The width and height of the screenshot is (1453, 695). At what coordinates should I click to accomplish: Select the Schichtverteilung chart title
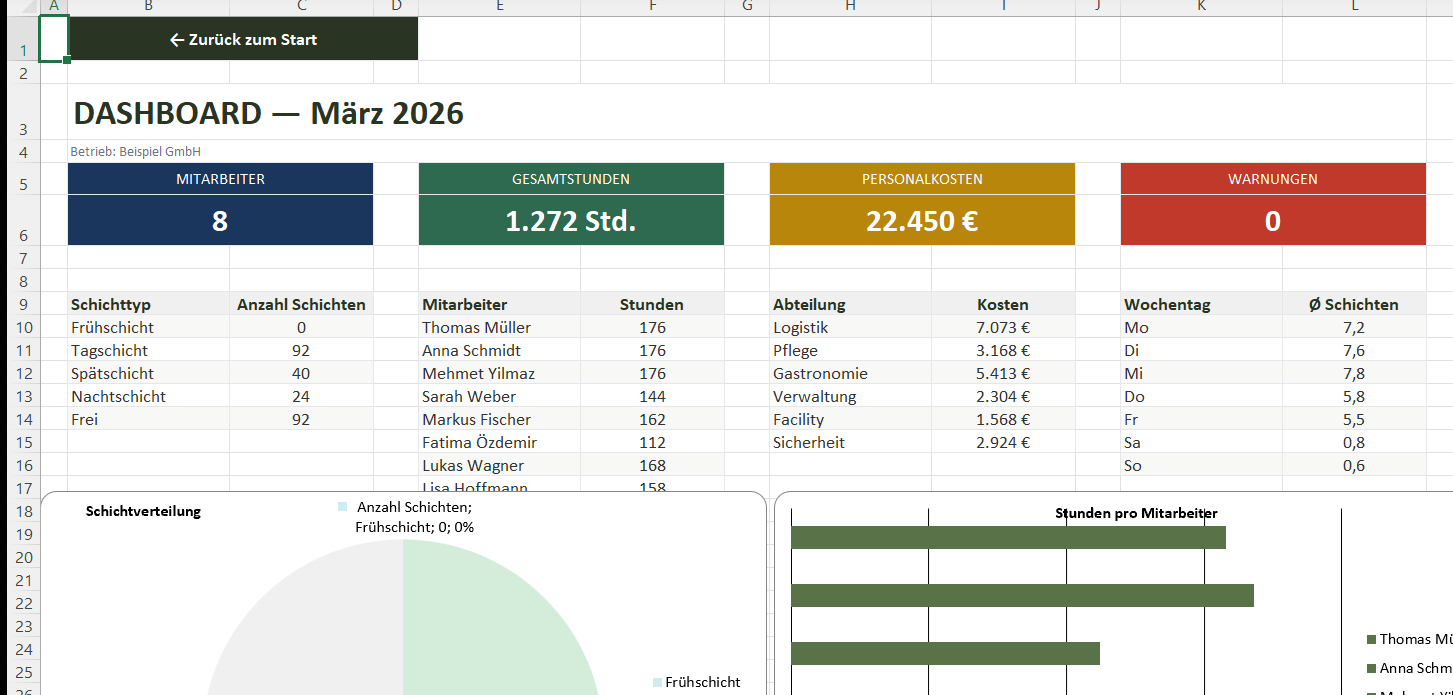pyautogui.click(x=143, y=511)
